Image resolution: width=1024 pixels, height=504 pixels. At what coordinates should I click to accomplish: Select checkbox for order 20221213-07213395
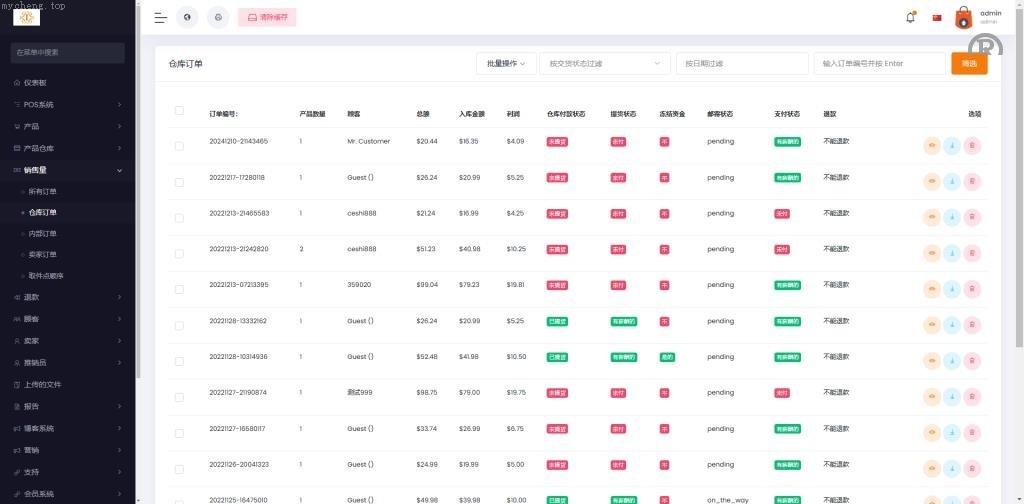tap(179, 289)
